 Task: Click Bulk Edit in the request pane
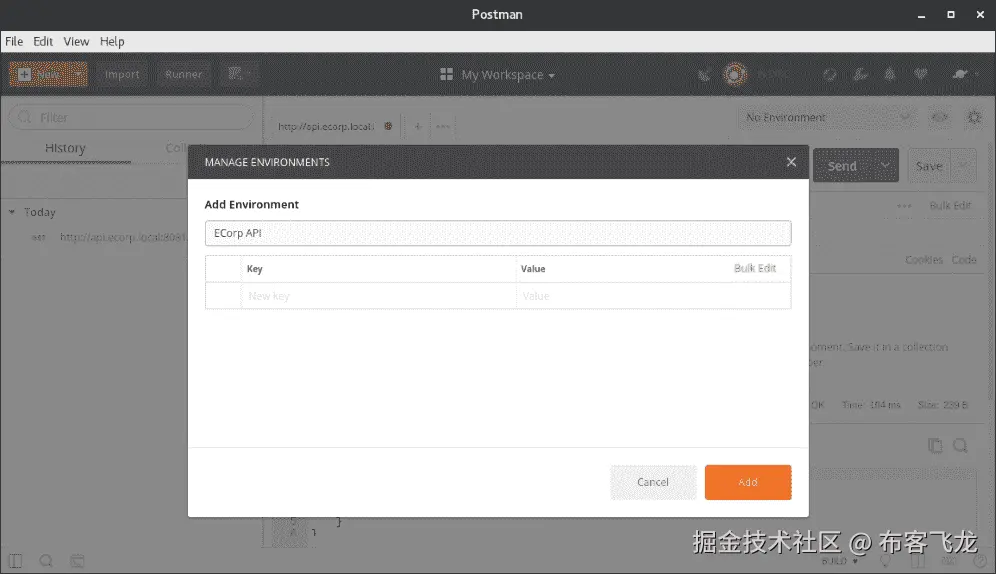pyautogui.click(x=950, y=205)
